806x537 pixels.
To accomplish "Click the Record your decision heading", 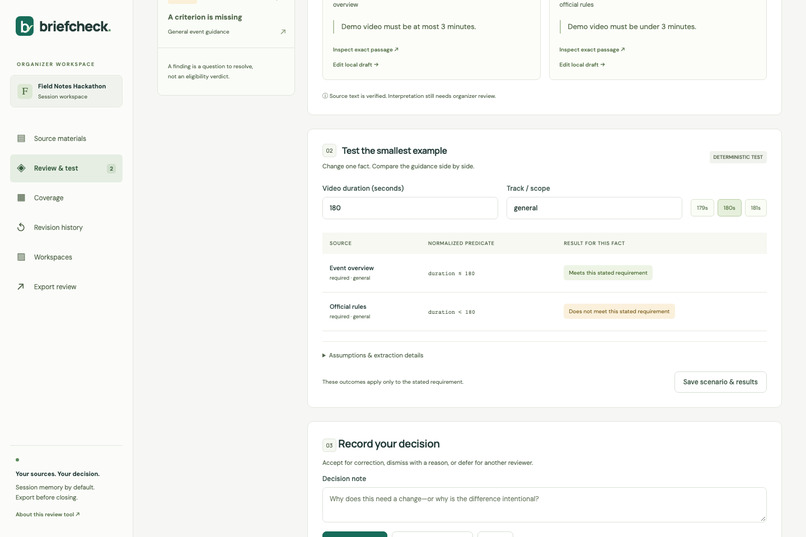I will point(389,444).
